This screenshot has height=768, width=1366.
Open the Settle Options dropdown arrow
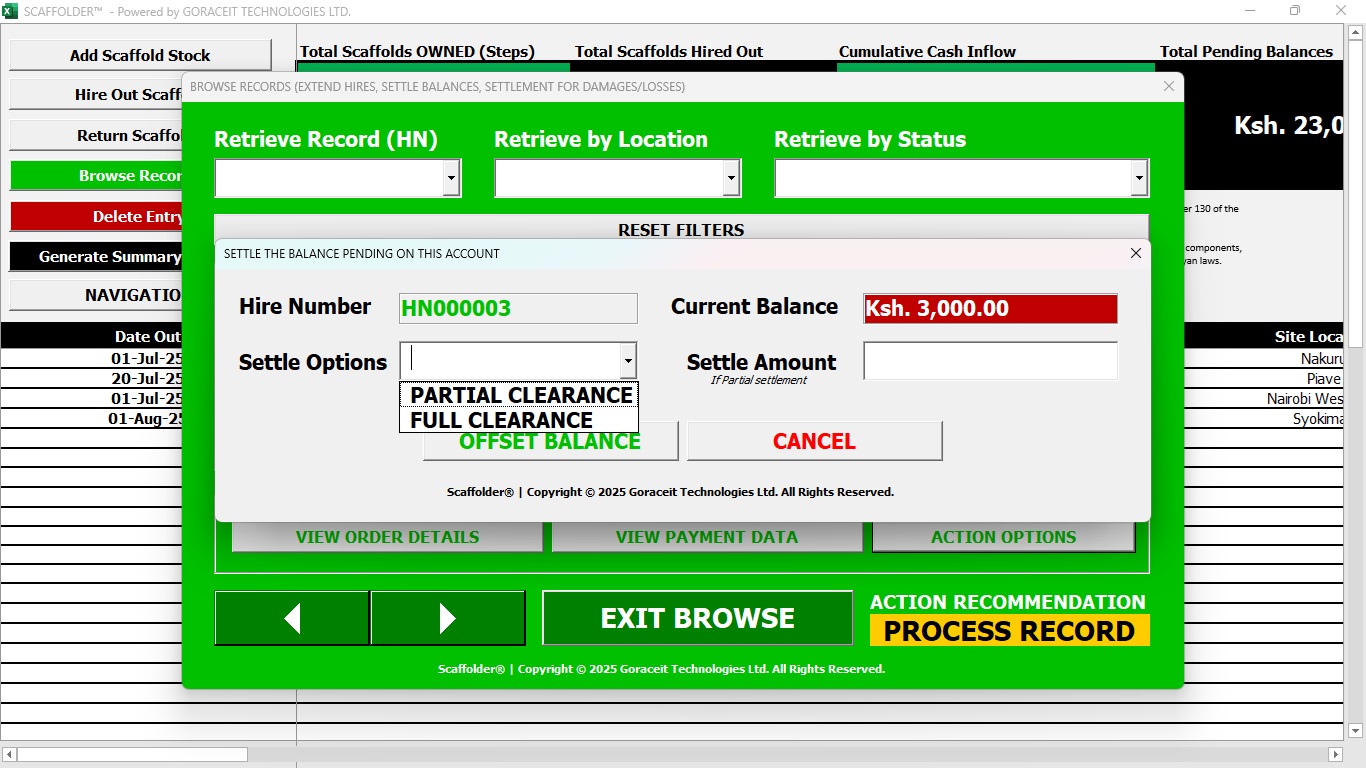click(x=627, y=360)
